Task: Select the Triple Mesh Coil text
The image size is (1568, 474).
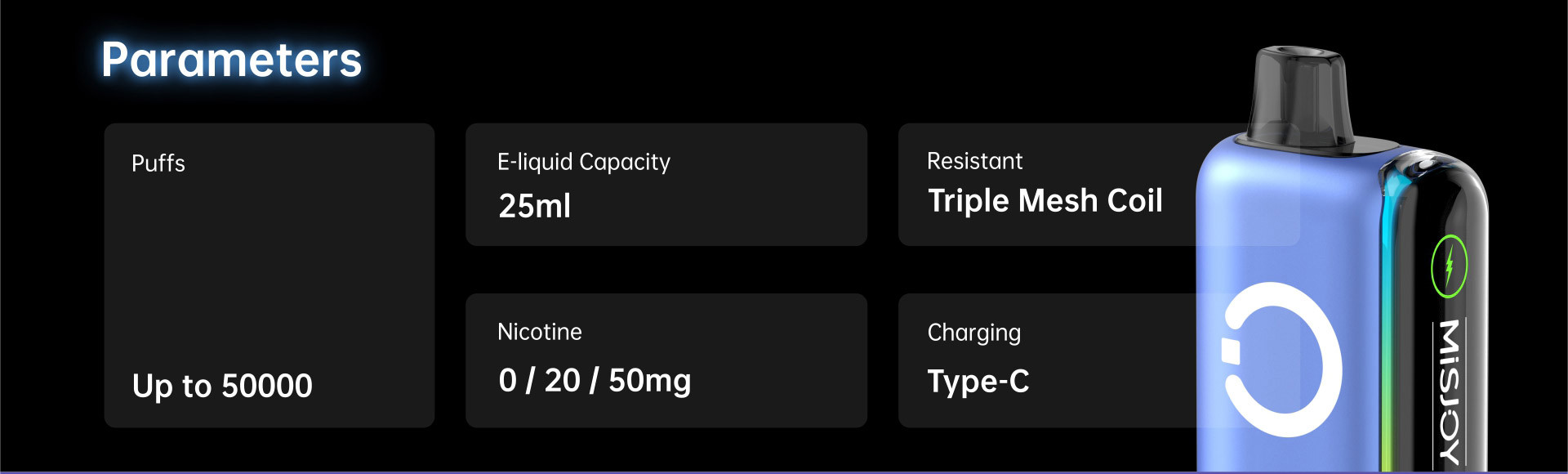Action: click(x=1045, y=201)
